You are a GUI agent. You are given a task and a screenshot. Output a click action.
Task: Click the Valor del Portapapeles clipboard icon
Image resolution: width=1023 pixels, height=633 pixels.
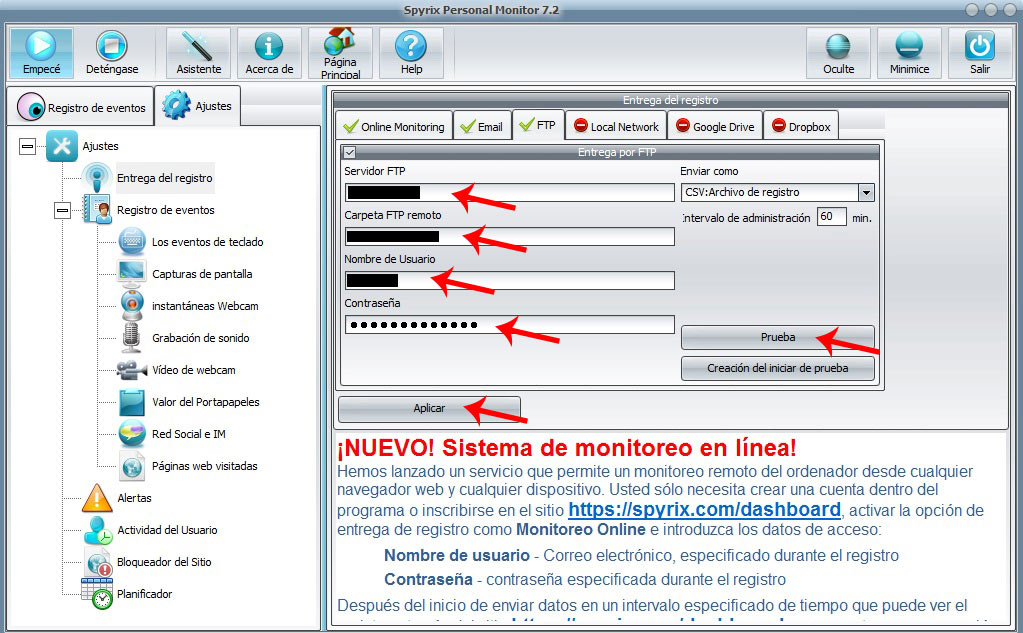point(132,402)
